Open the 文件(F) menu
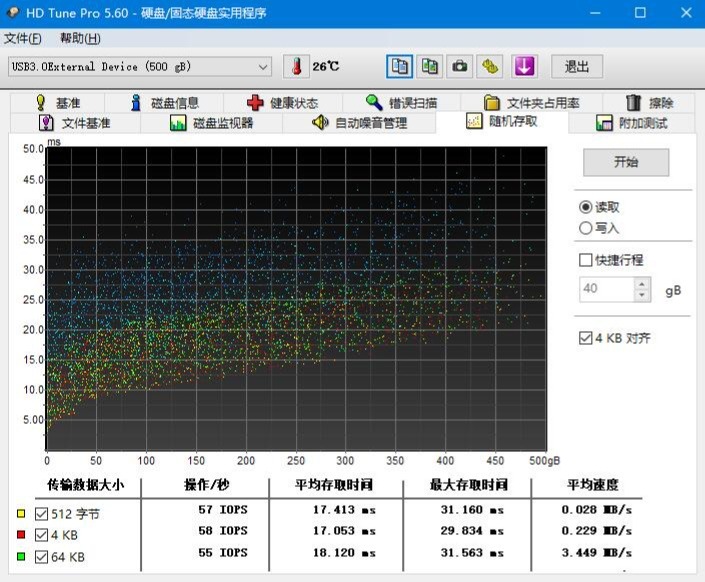The image size is (705, 582). [23, 38]
